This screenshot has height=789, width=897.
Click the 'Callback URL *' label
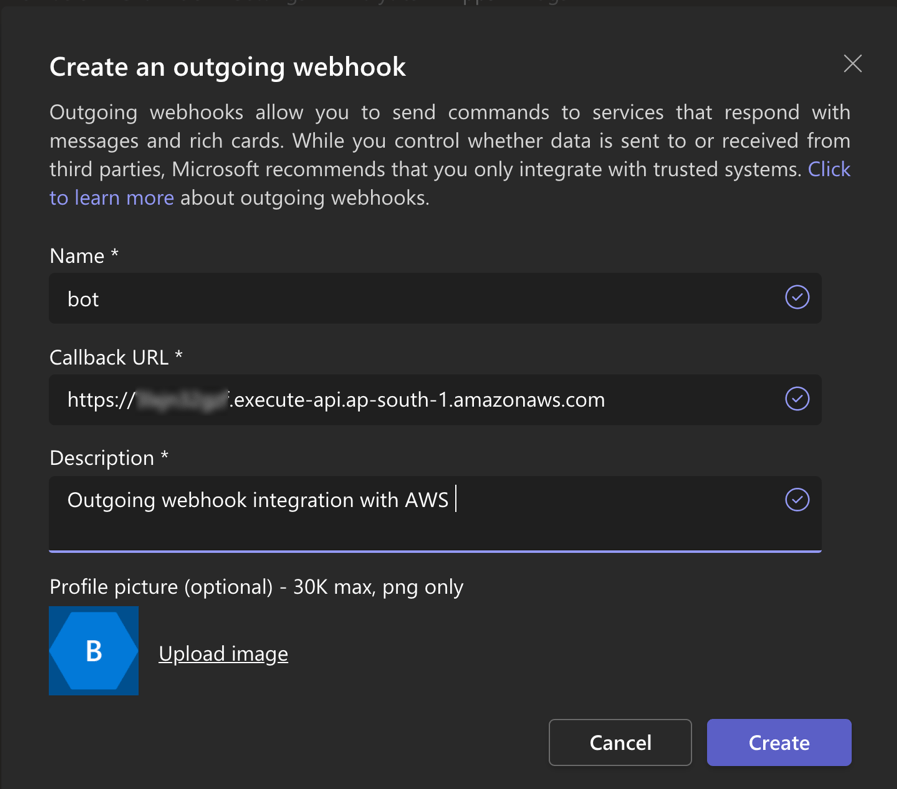[x=116, y=357]
